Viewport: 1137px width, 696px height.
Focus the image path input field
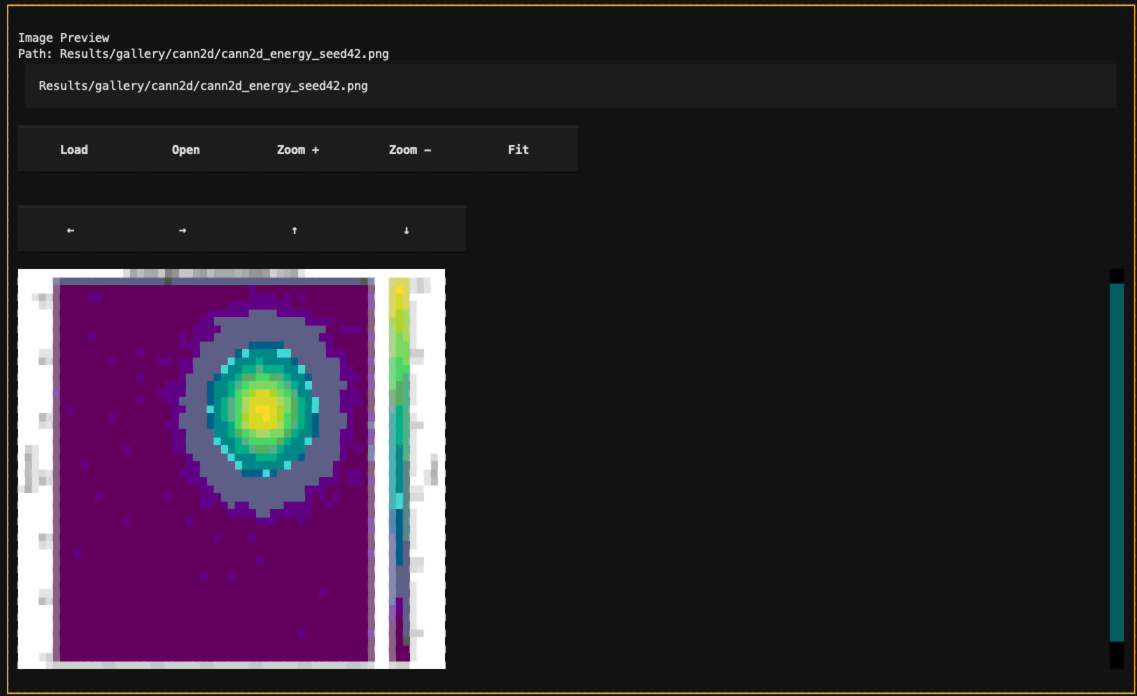[x=570, y=86]
